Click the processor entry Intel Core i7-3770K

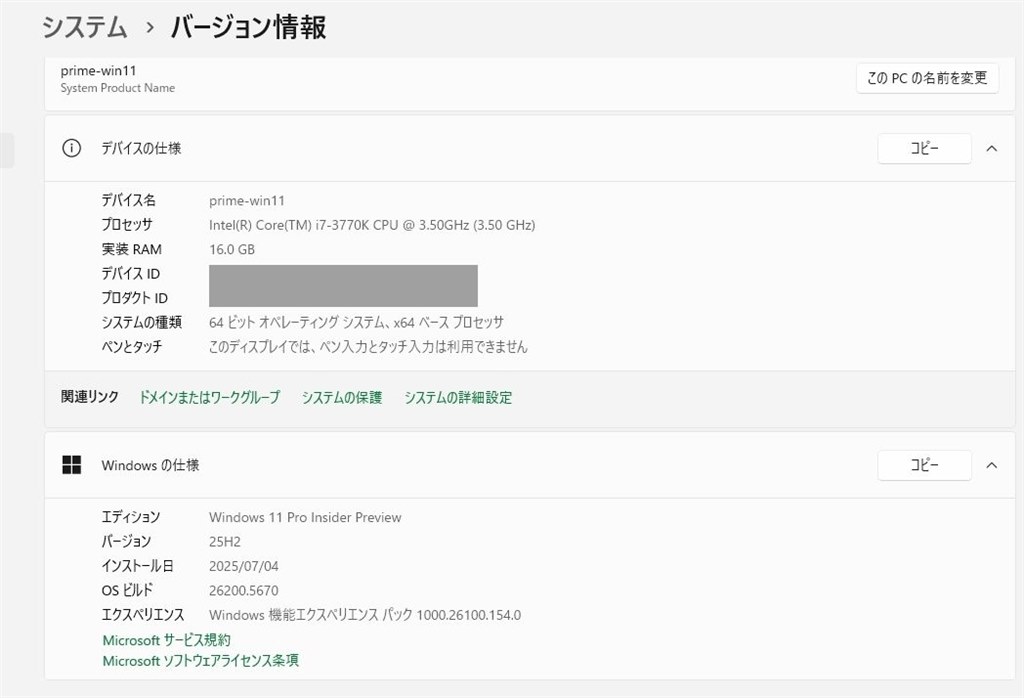coord(372,224)
